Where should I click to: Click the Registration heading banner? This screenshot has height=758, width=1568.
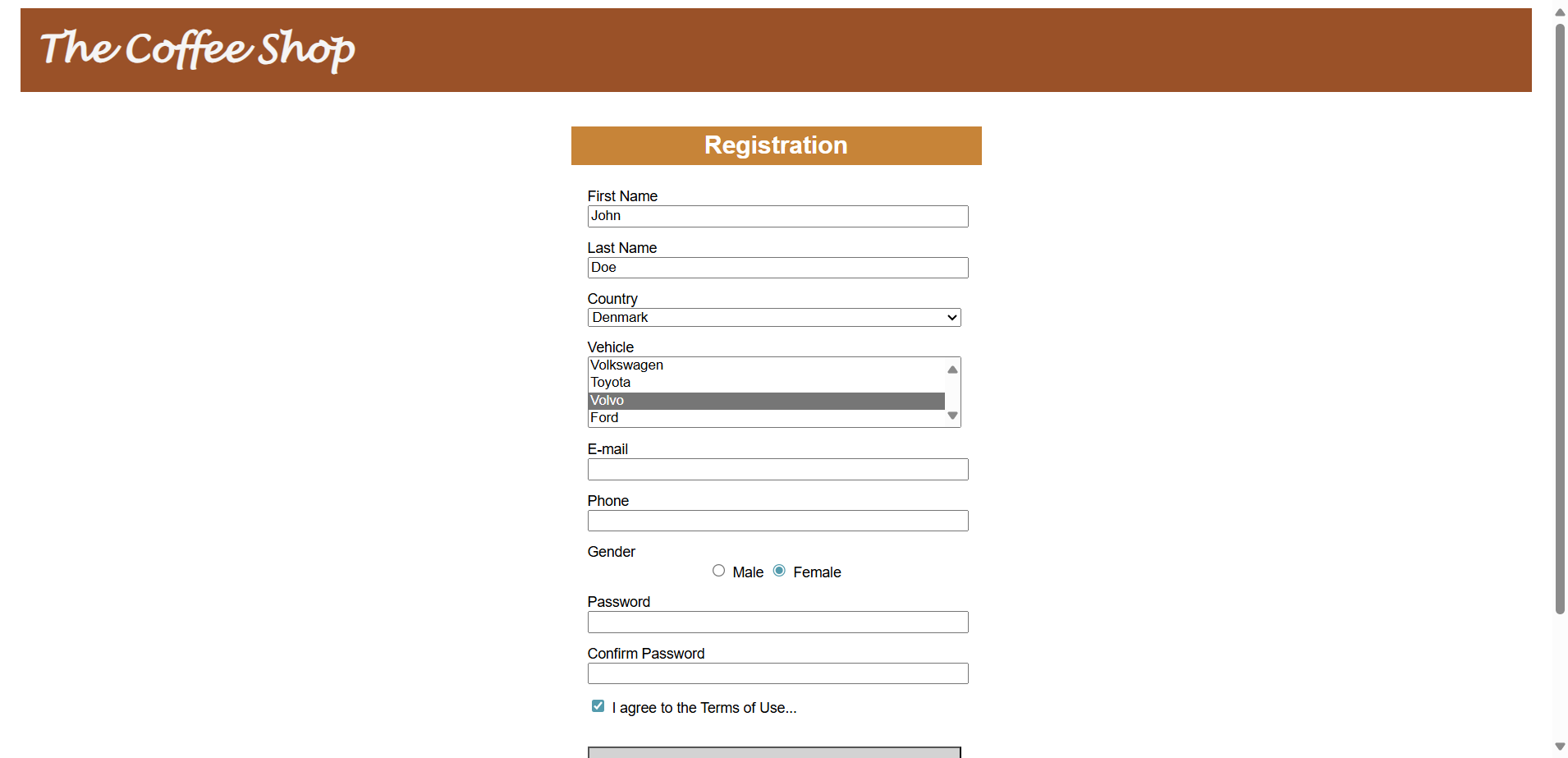coord(777,145)
